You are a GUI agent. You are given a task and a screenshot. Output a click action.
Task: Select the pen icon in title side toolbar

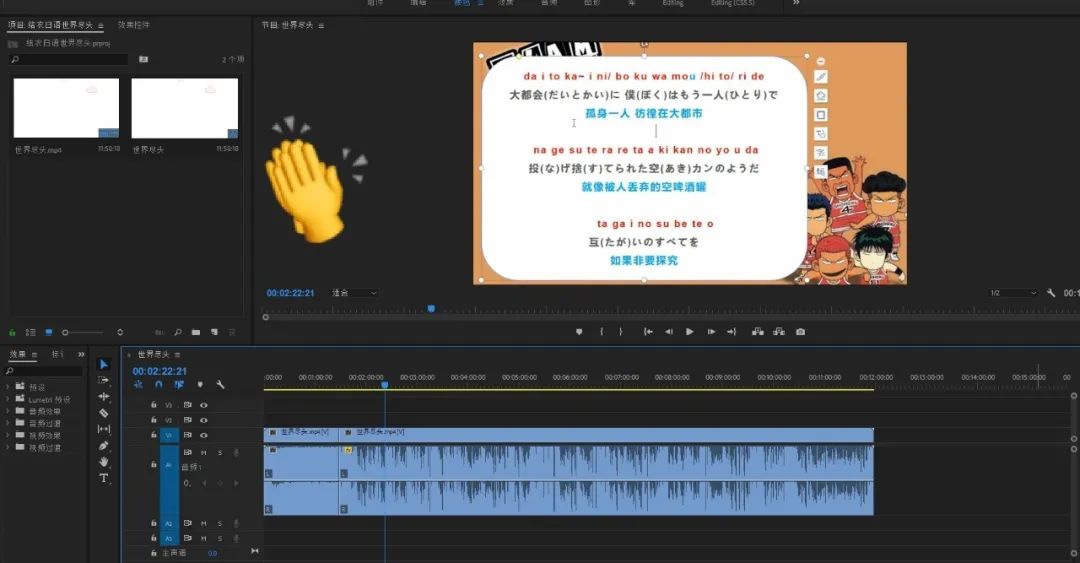click(x=820, y=76)
